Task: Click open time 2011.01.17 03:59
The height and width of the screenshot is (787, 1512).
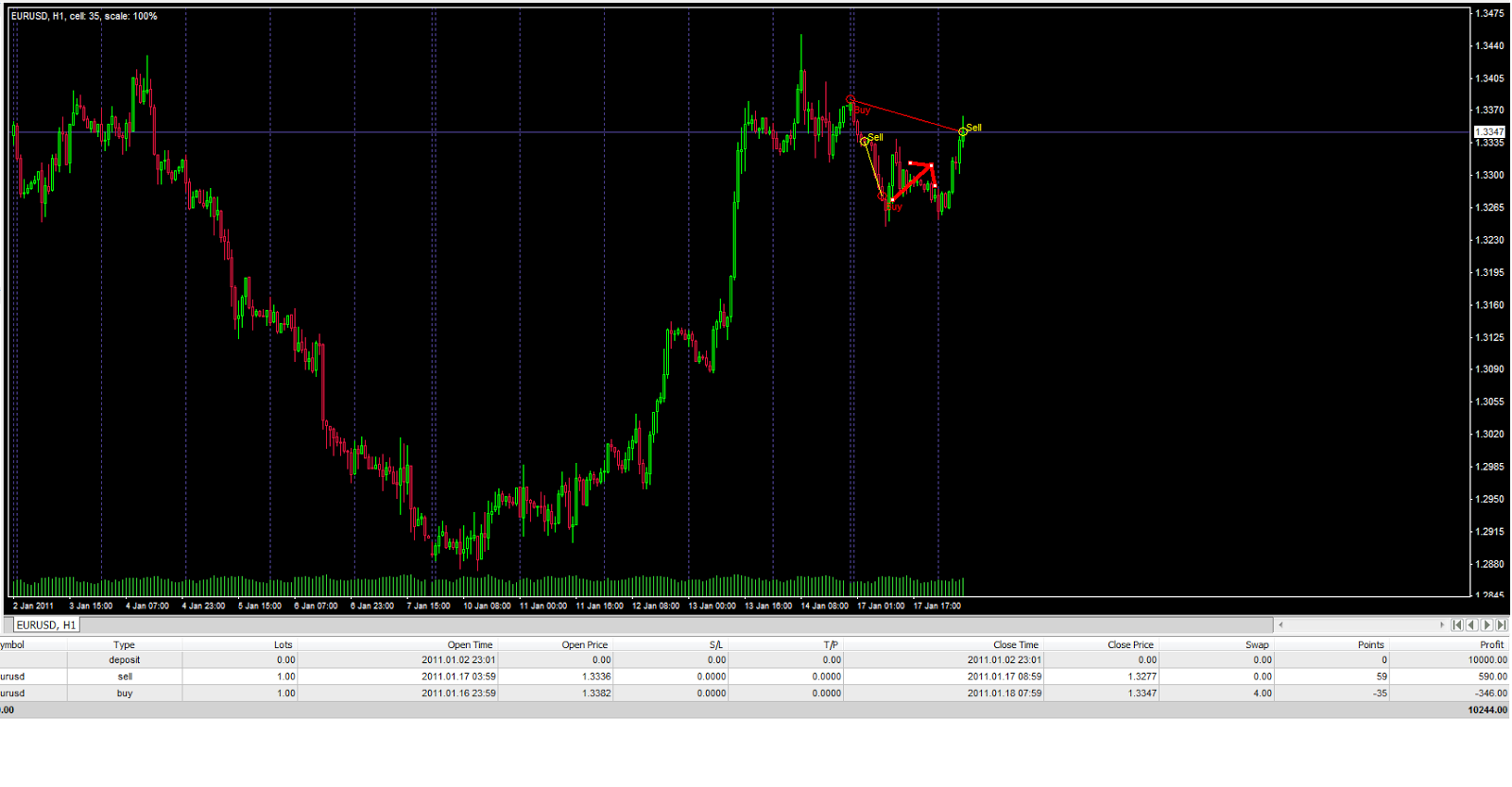Action: coord(458,676)
